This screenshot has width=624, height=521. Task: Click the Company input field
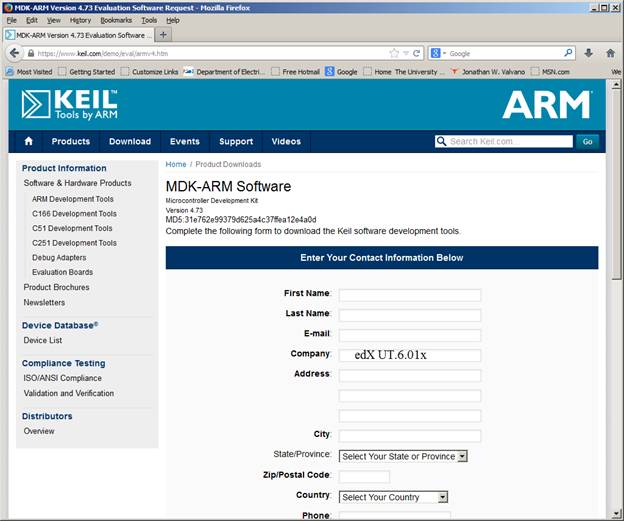(x=410, y=355)
